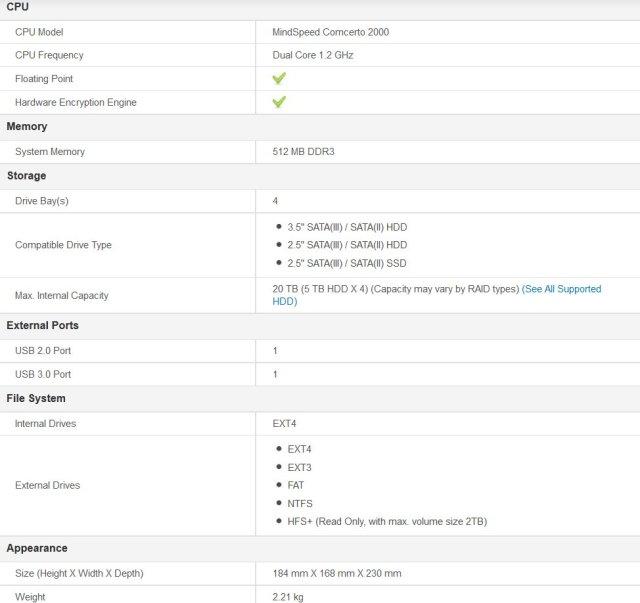This screenshot has height=603, width=640.
Task: Select the EXT3 bullet item
Action: [299, 467]
